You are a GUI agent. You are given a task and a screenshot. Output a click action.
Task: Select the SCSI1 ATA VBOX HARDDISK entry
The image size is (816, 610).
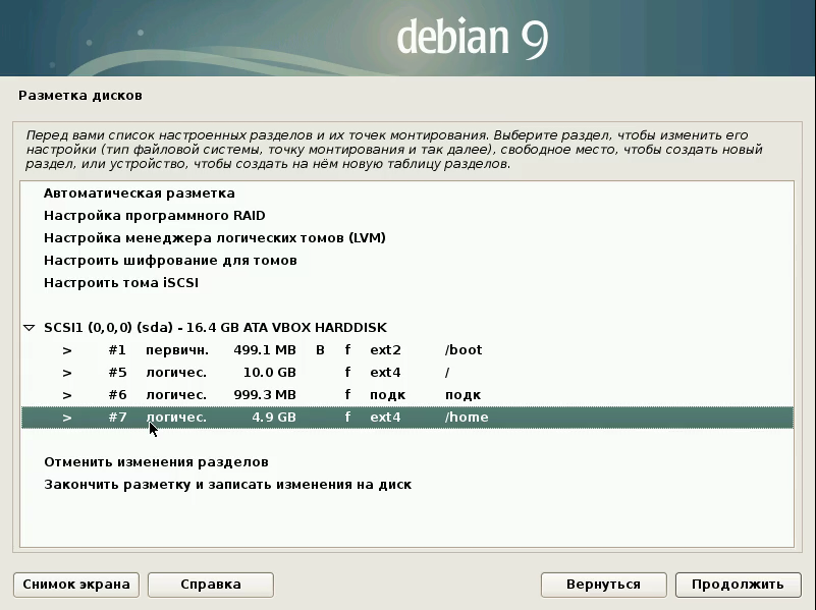coord(215,327)
